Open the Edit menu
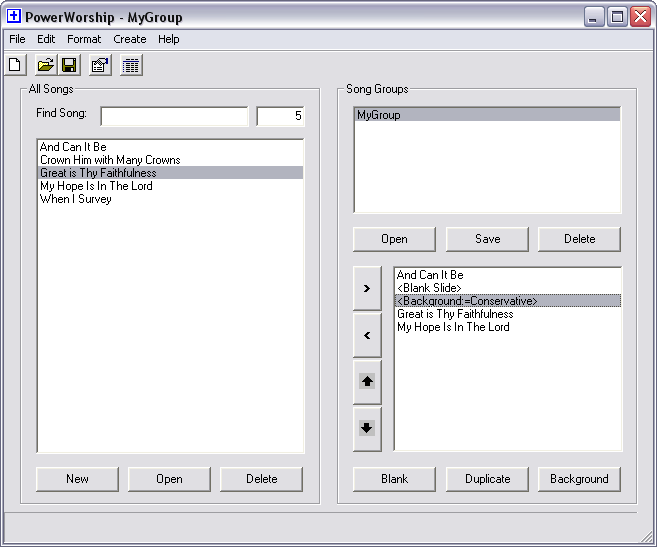Image resolution: width=657 pixels, height=547 pixels. [x=46, y=39]
